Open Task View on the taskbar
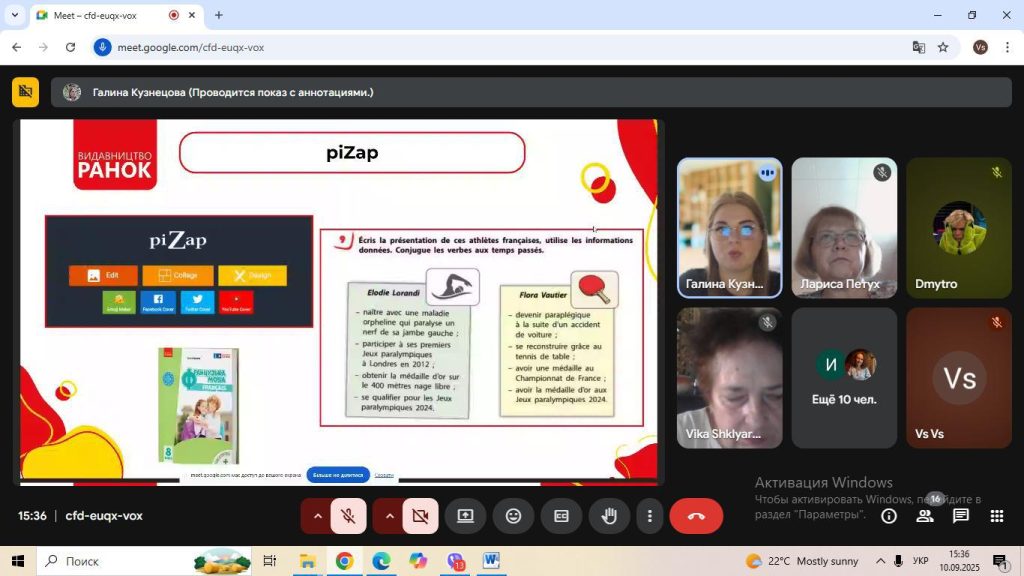1024x576 pixels. [x=269, y=561]
